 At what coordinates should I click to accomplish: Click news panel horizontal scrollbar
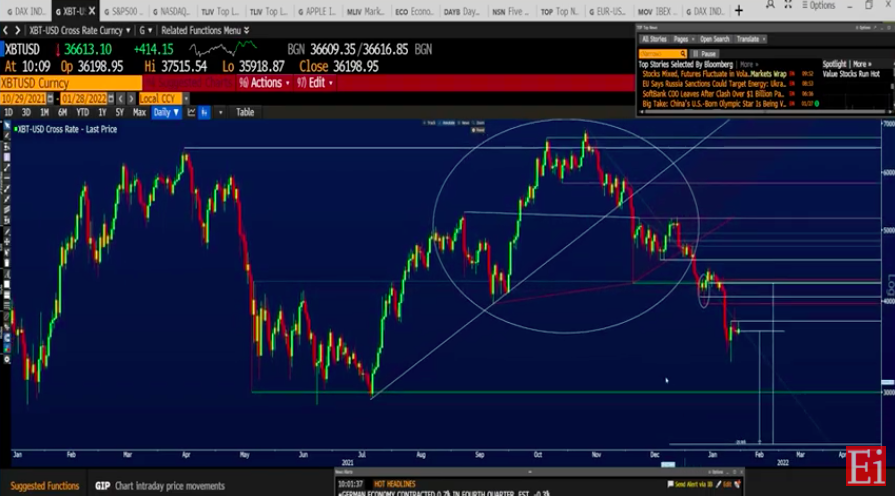pyautogui.click(x=764, y=112)
